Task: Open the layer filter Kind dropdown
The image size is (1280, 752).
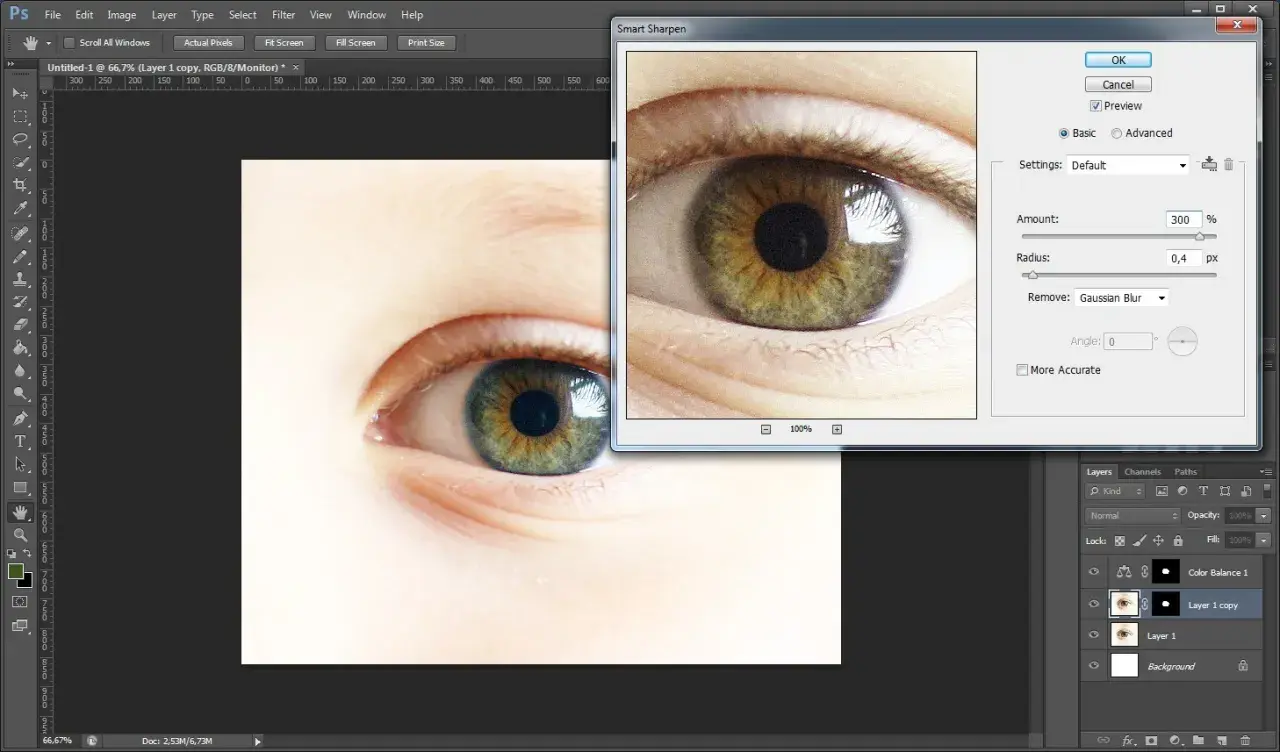Action: [1115, 491]
